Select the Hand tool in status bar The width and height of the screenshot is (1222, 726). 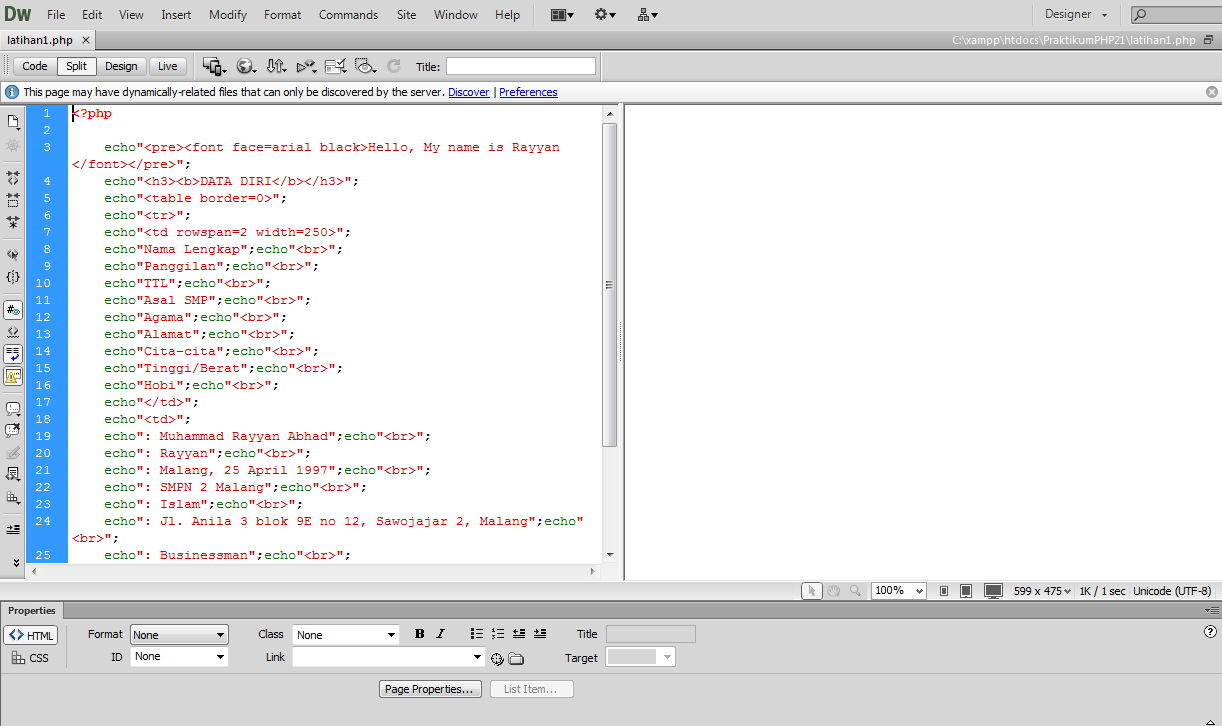coord(833,591)
